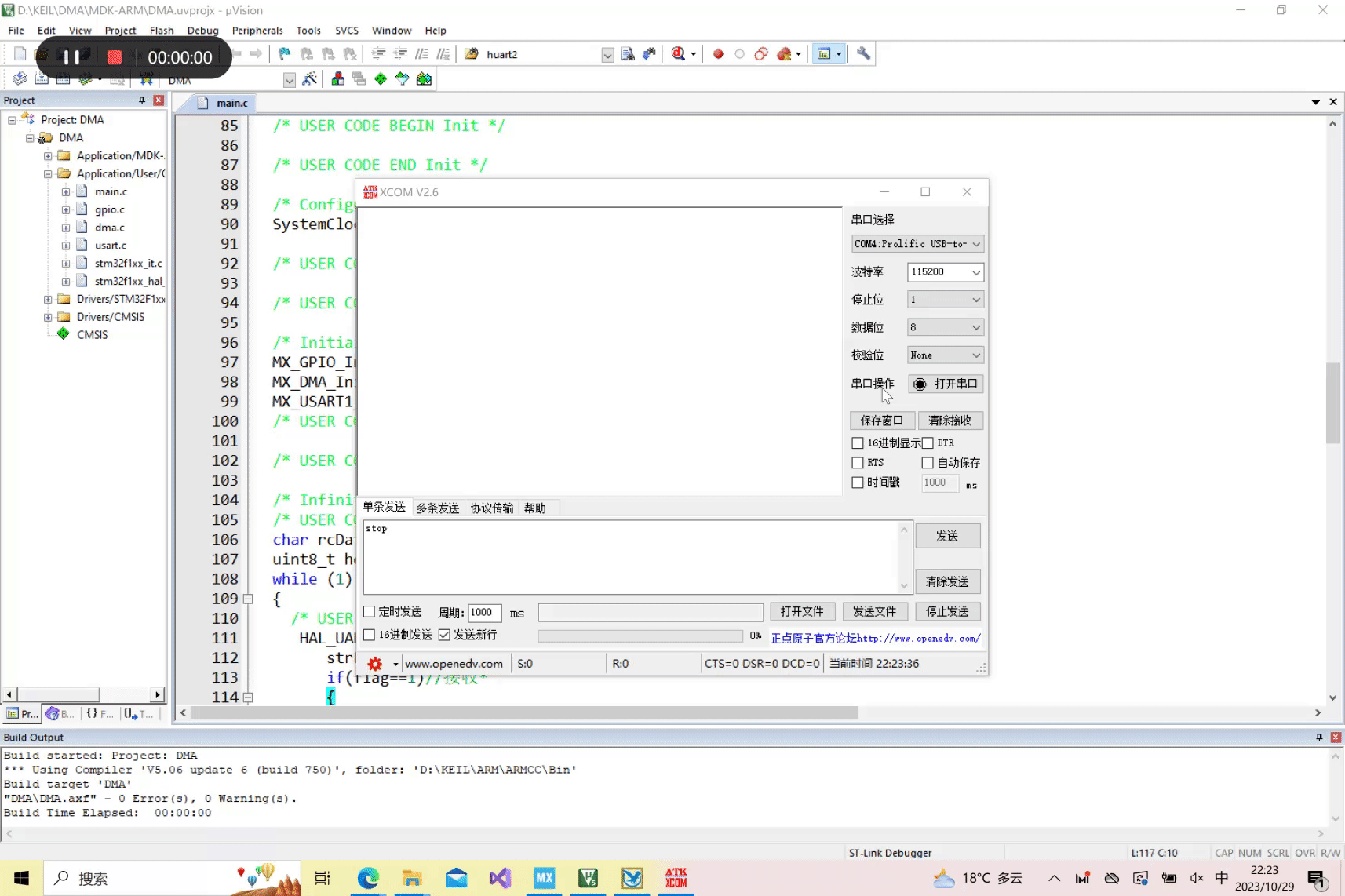Open the COM4 serial port dropdown
1345x896 pixels.
point(917,244)
